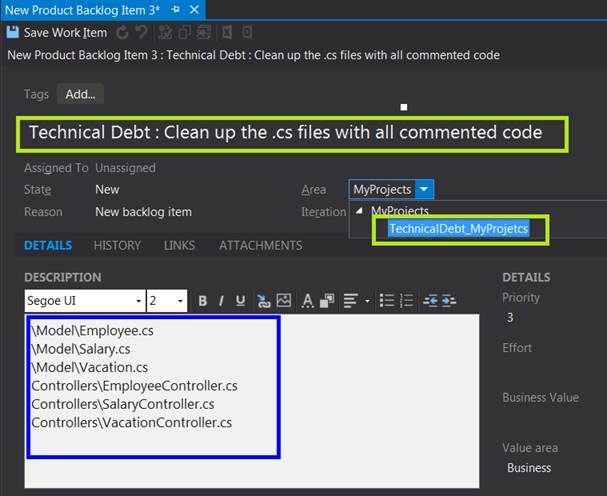Switch to the LINKS tab
The image size is (607, 496).
(x=179, y=245)
